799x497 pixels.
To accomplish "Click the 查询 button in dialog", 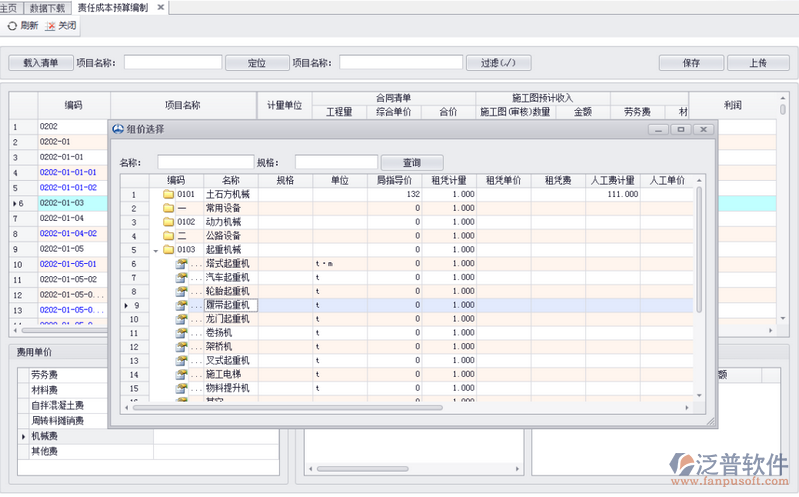I will tap(411, 162).
